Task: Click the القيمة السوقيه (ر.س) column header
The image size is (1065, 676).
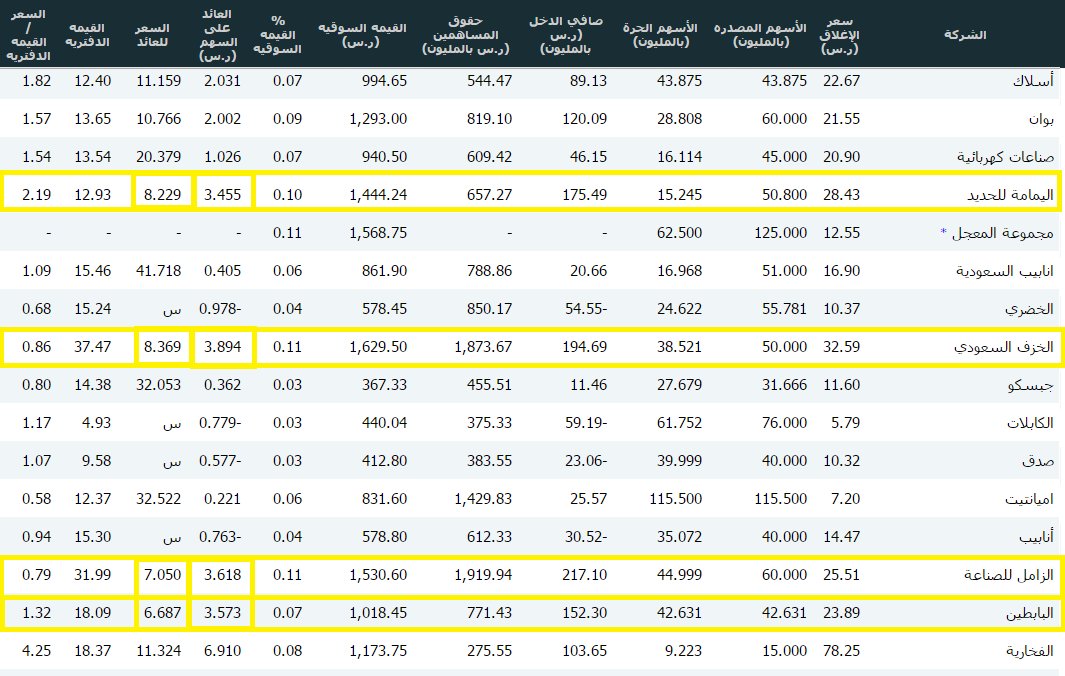Action: coord(362,35)
